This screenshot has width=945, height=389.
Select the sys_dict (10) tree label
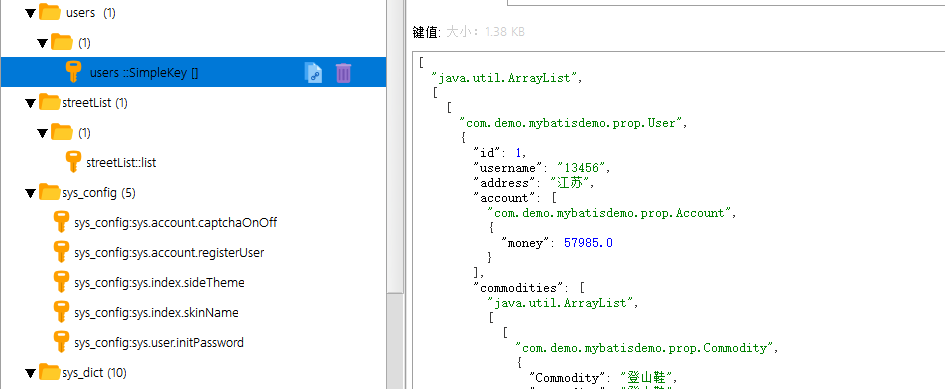[x=94, y=373]
